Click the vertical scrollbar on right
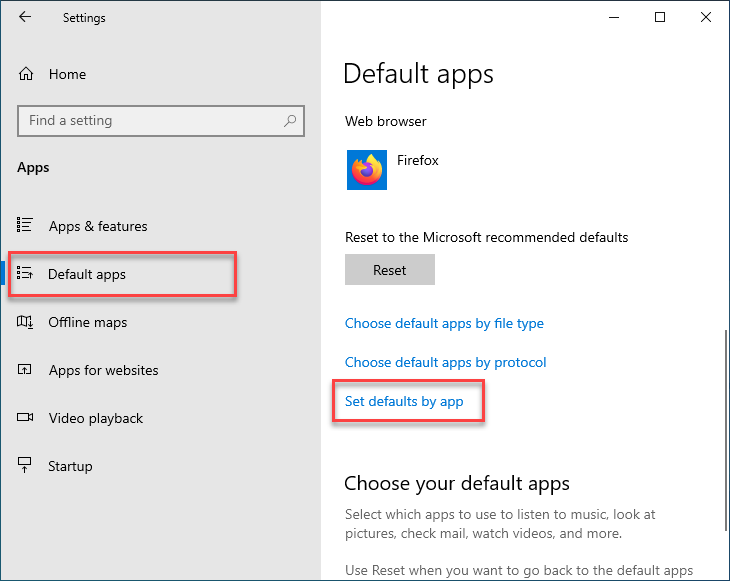Viewport: 730px width, 581px height. coord(726,430)
